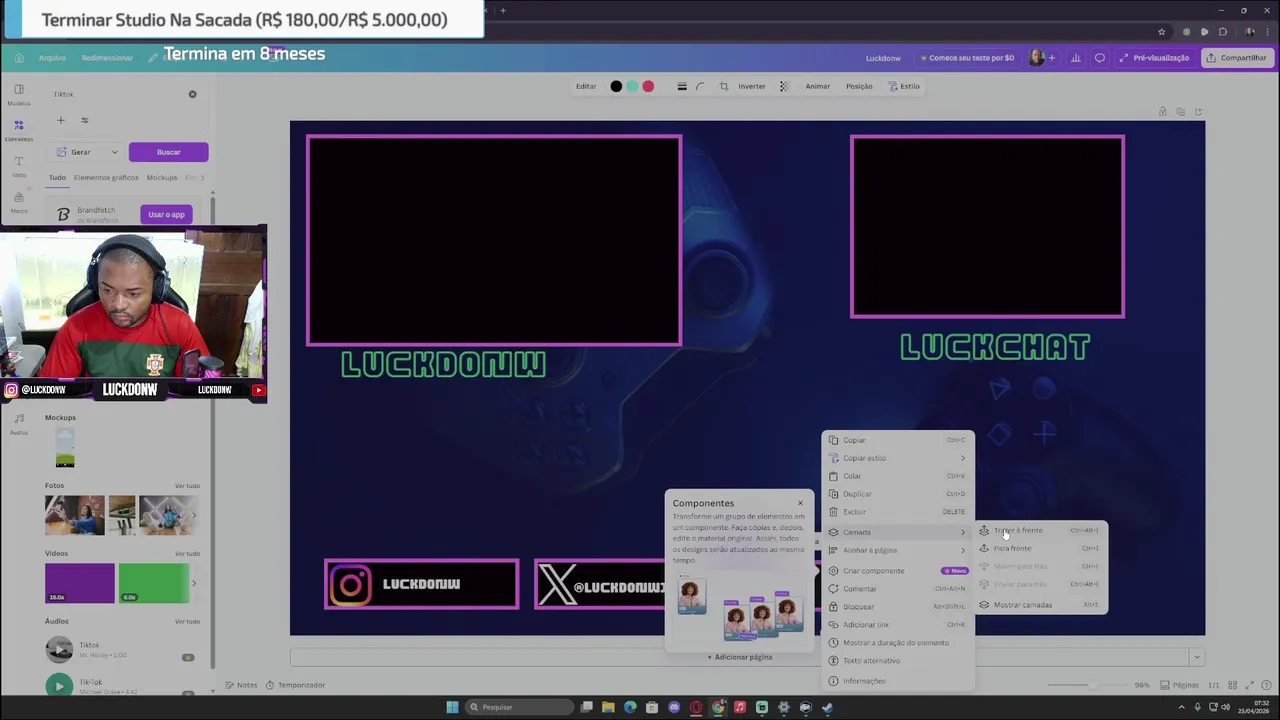Select Criar componente menu entry
The width and height of the screenshot is (1280, 720).
tap(898, 571)
